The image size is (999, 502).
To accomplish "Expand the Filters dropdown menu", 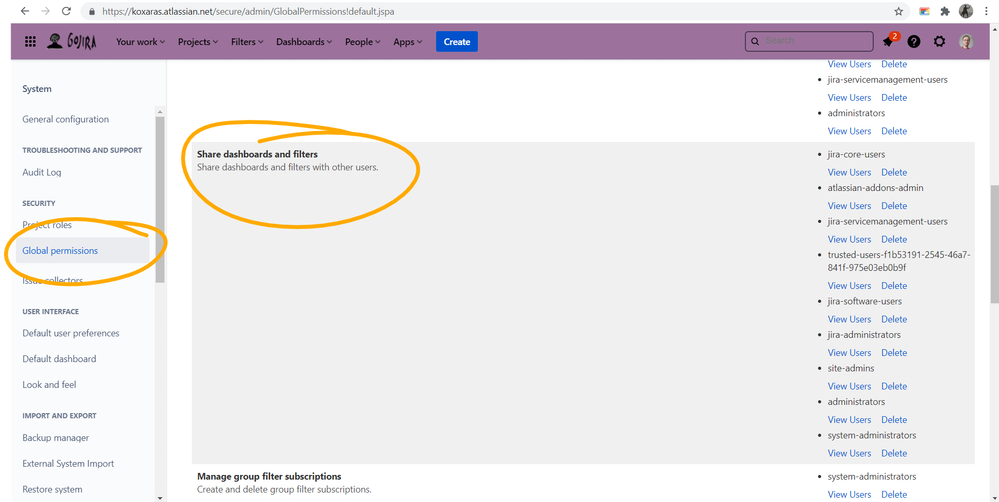I will tap(247, 41).
